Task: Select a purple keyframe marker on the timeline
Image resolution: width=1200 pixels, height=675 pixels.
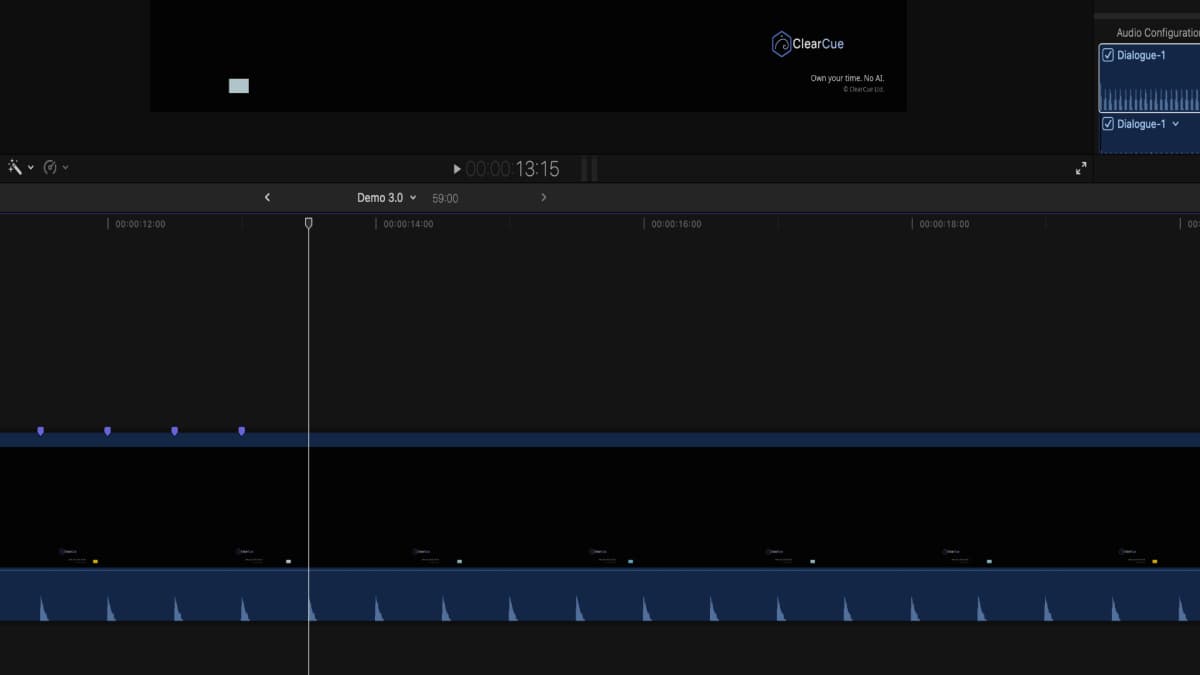Action: tap(107, 430)
